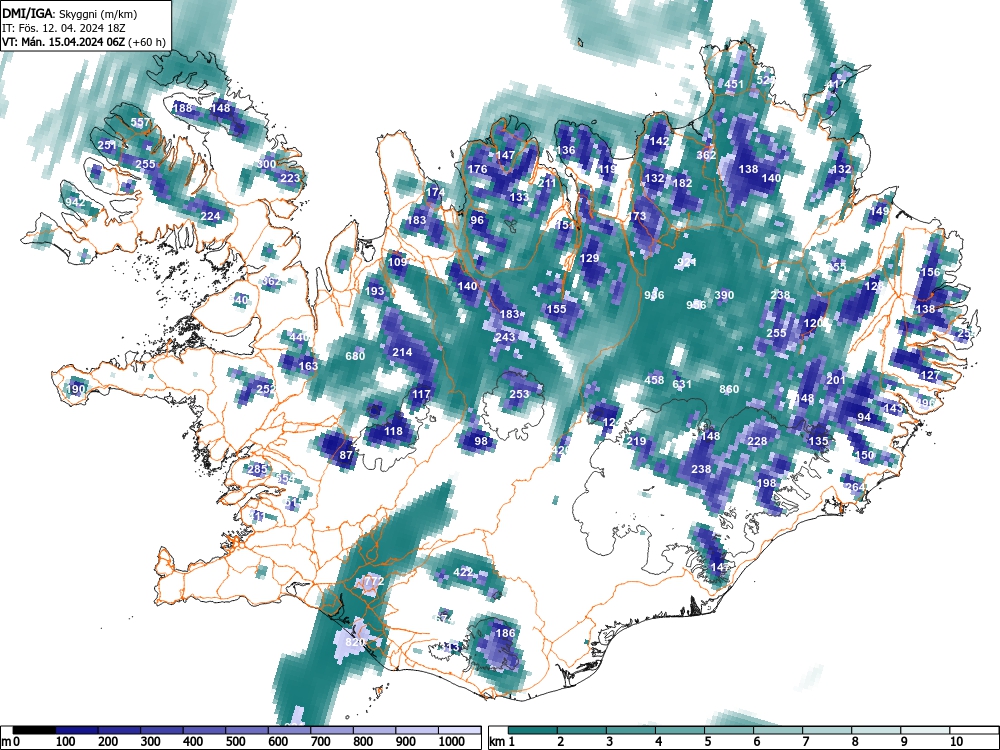The height and width of the screenshot is (750, 1000).
Task: Select the map value '176'
Action: (477, 169)
